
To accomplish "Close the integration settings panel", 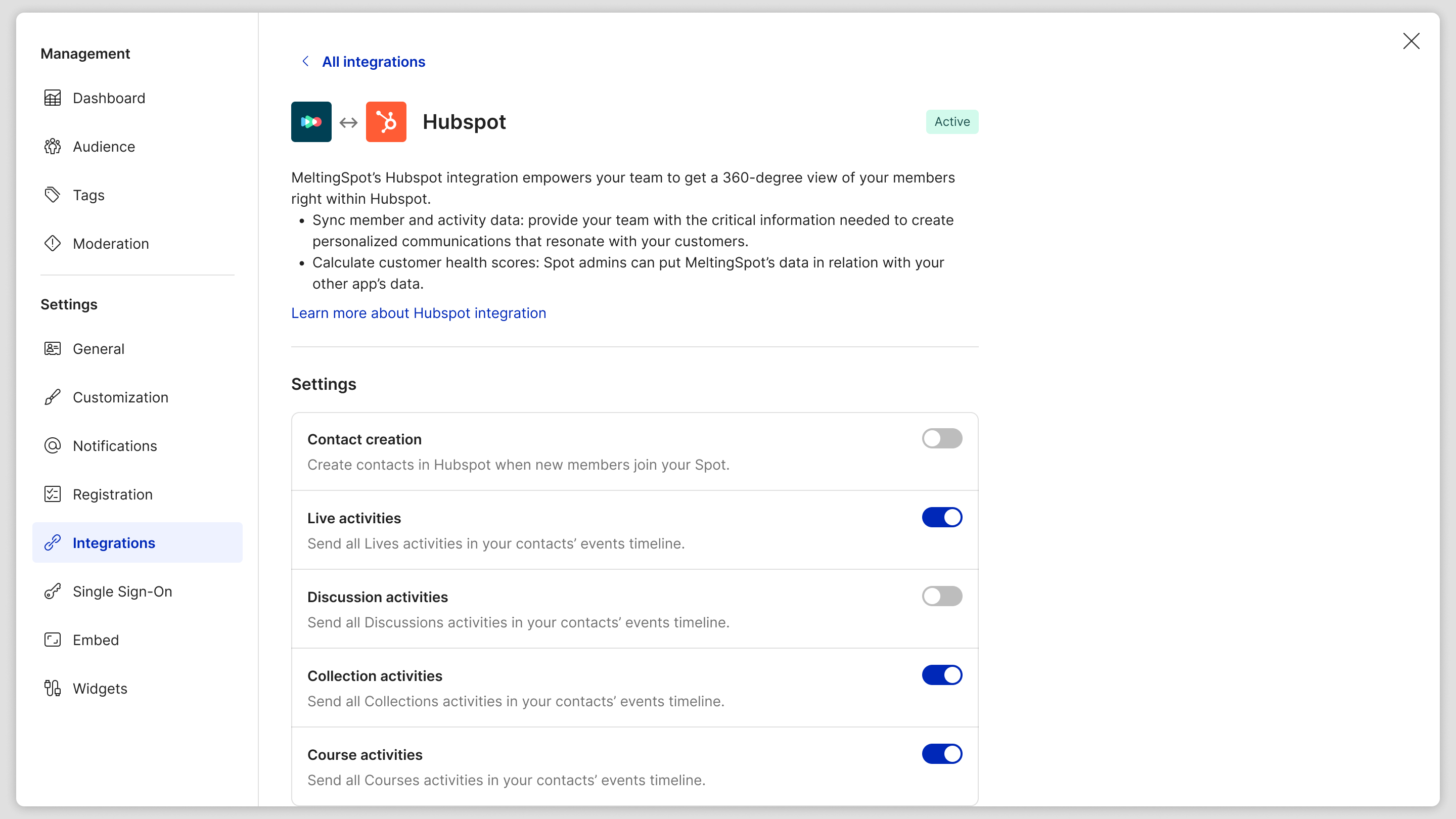I will pos(1412,40).
